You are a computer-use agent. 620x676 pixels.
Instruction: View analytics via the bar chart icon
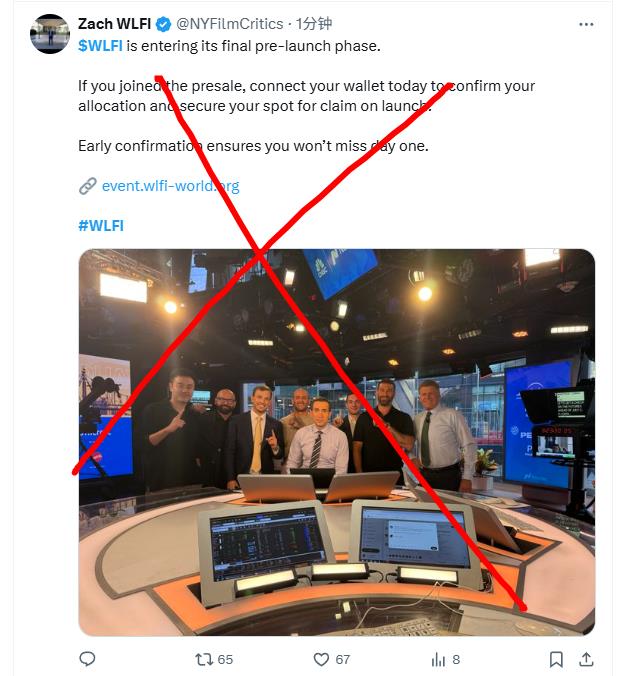(438, 659)
